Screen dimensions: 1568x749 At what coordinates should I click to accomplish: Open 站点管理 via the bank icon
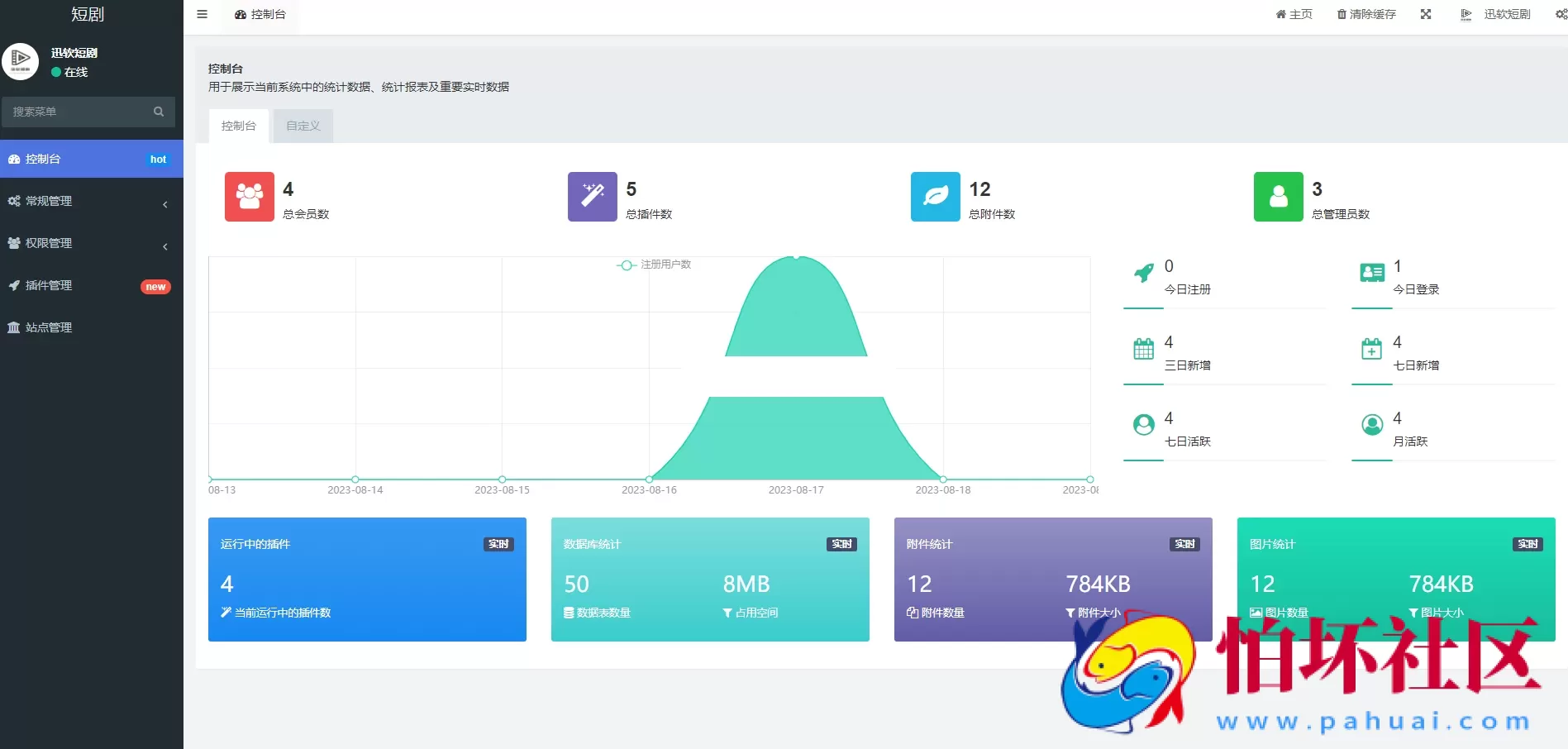tap(13, 327)
